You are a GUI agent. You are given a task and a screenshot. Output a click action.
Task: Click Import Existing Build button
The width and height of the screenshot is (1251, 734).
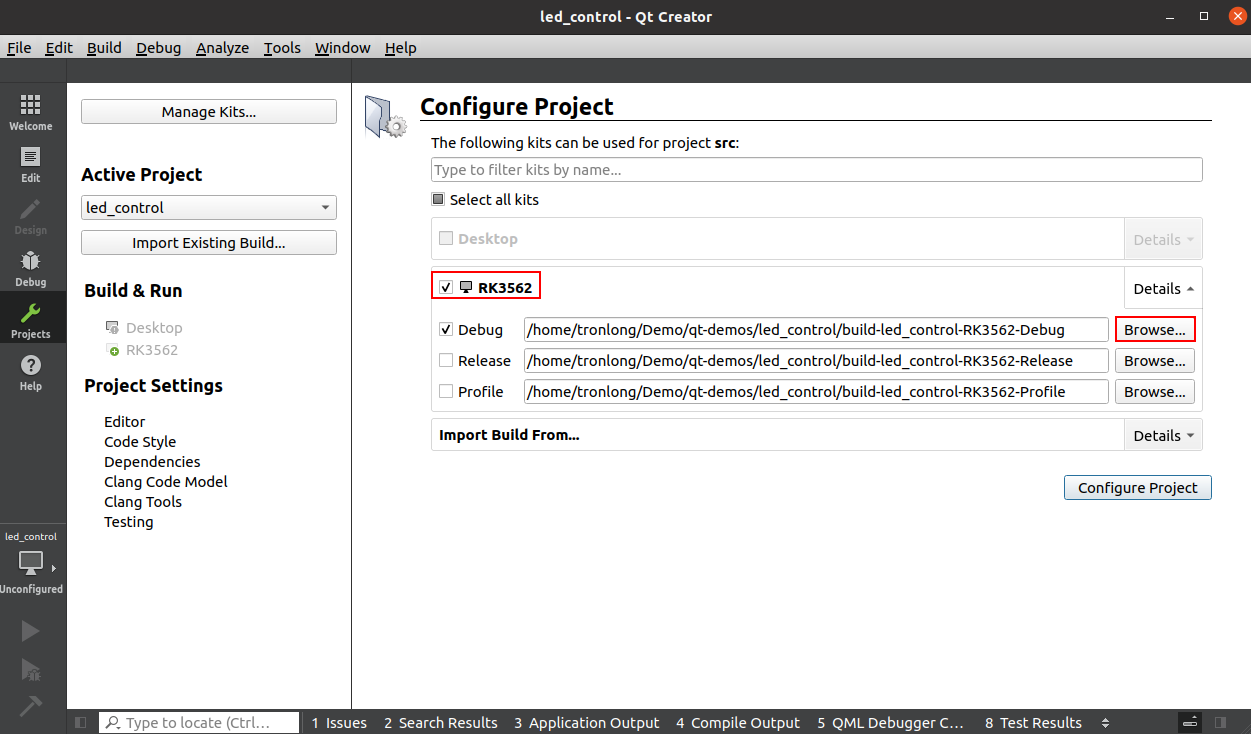click(209, 243)
